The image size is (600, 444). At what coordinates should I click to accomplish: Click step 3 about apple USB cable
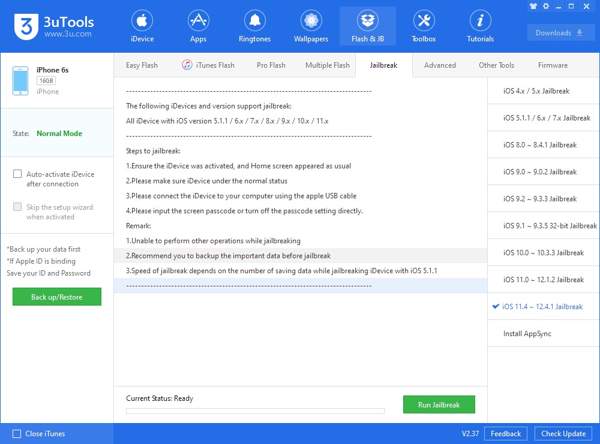pyautogui.click(x=241, y=196)
